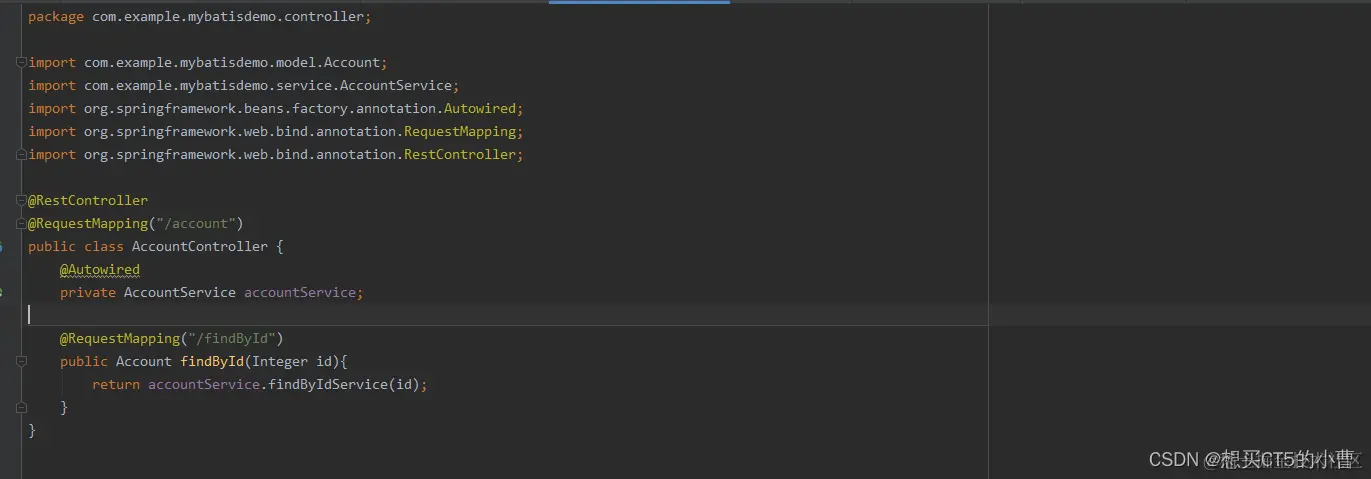Click the package name com.example.mybatisdemo.controller
Screen dimensions: 1371x479
click(228, 16)
